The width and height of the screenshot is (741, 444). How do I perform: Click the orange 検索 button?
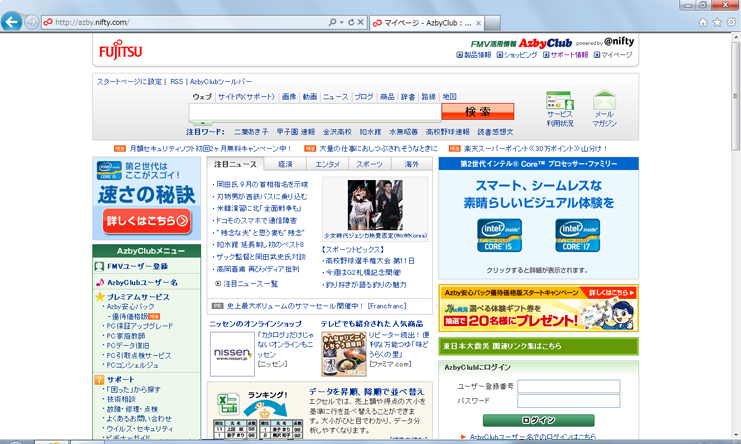[477, 111]
